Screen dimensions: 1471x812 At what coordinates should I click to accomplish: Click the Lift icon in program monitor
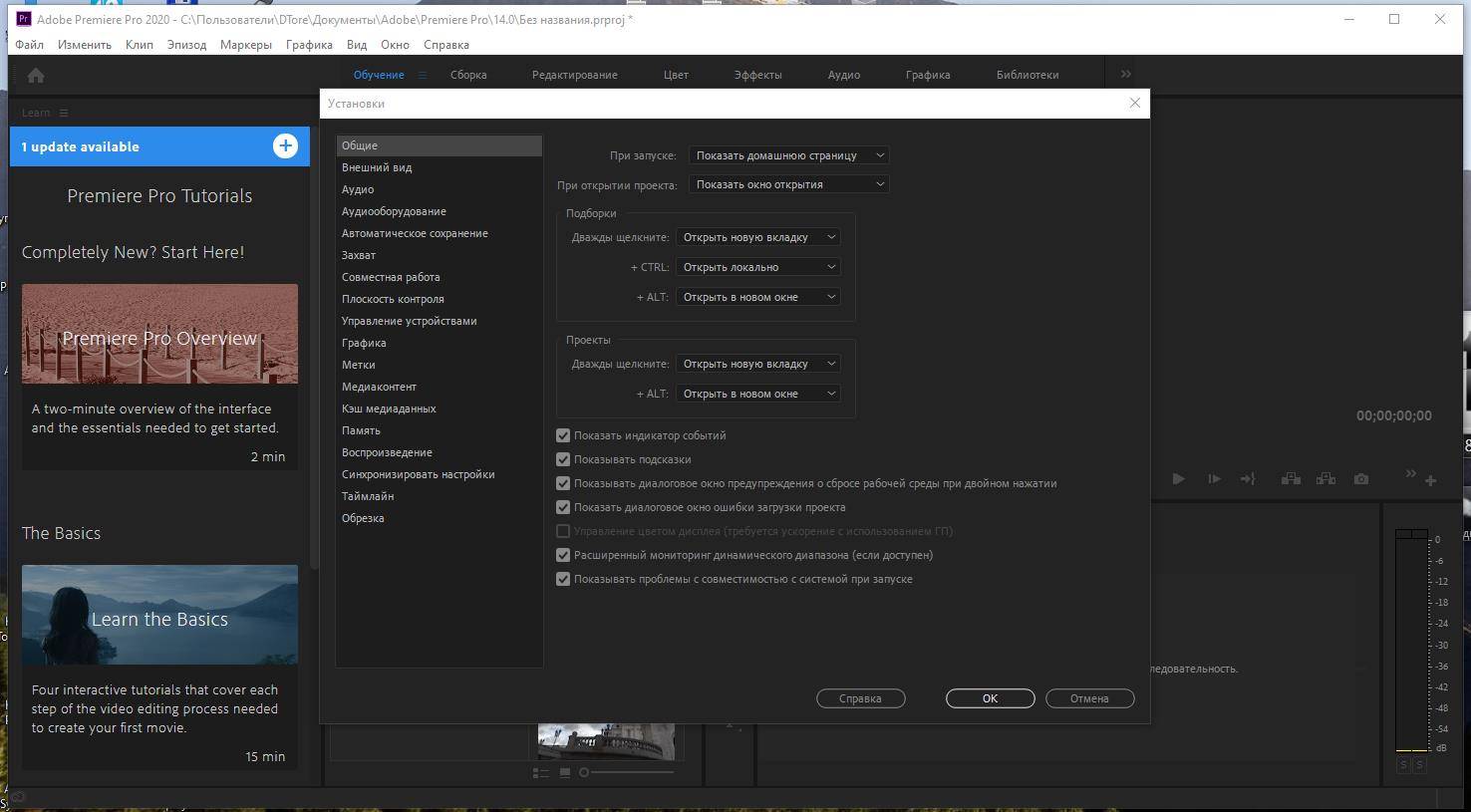click(1291, 479)
